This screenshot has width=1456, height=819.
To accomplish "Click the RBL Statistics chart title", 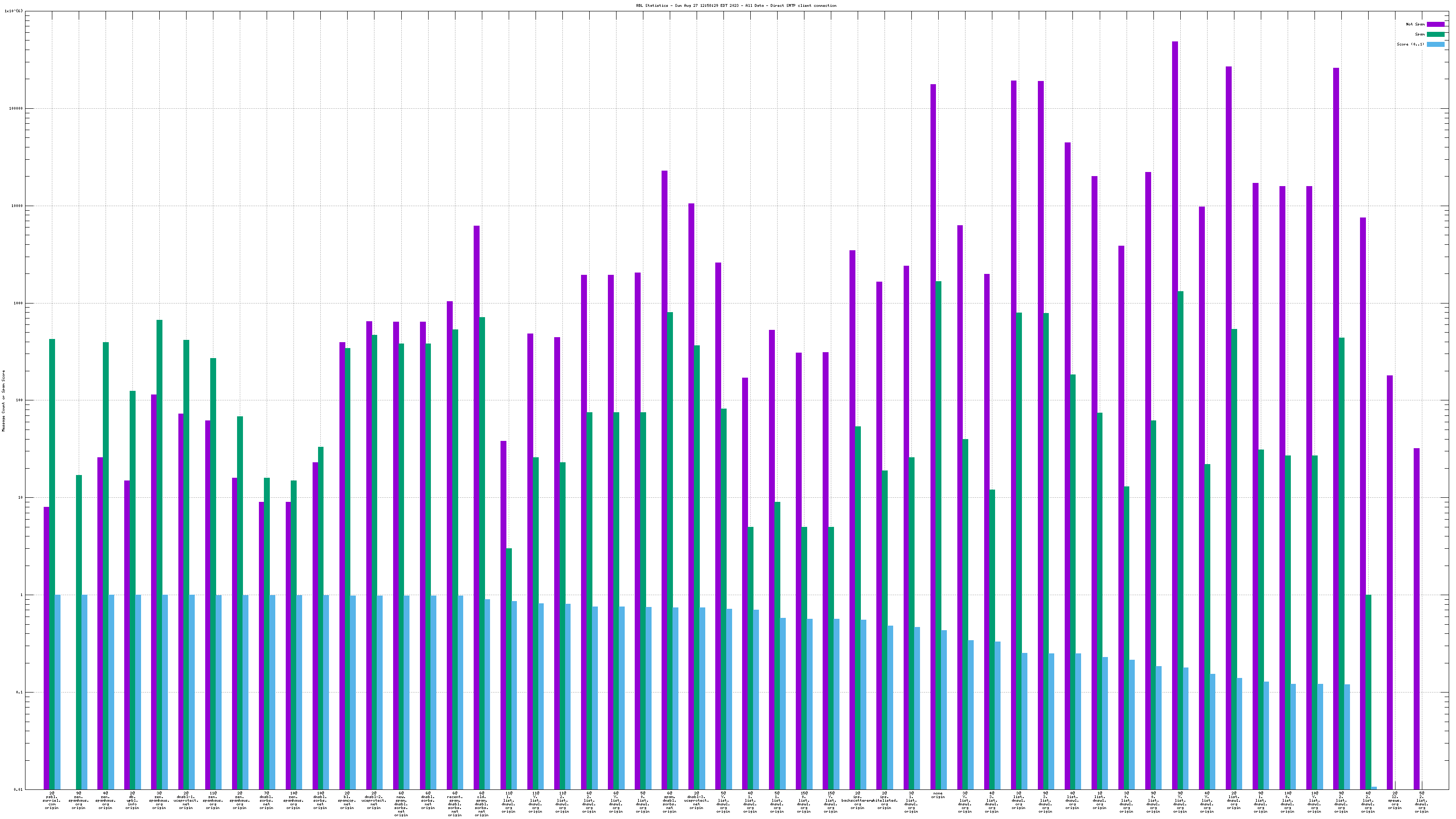I will (736, 5).
